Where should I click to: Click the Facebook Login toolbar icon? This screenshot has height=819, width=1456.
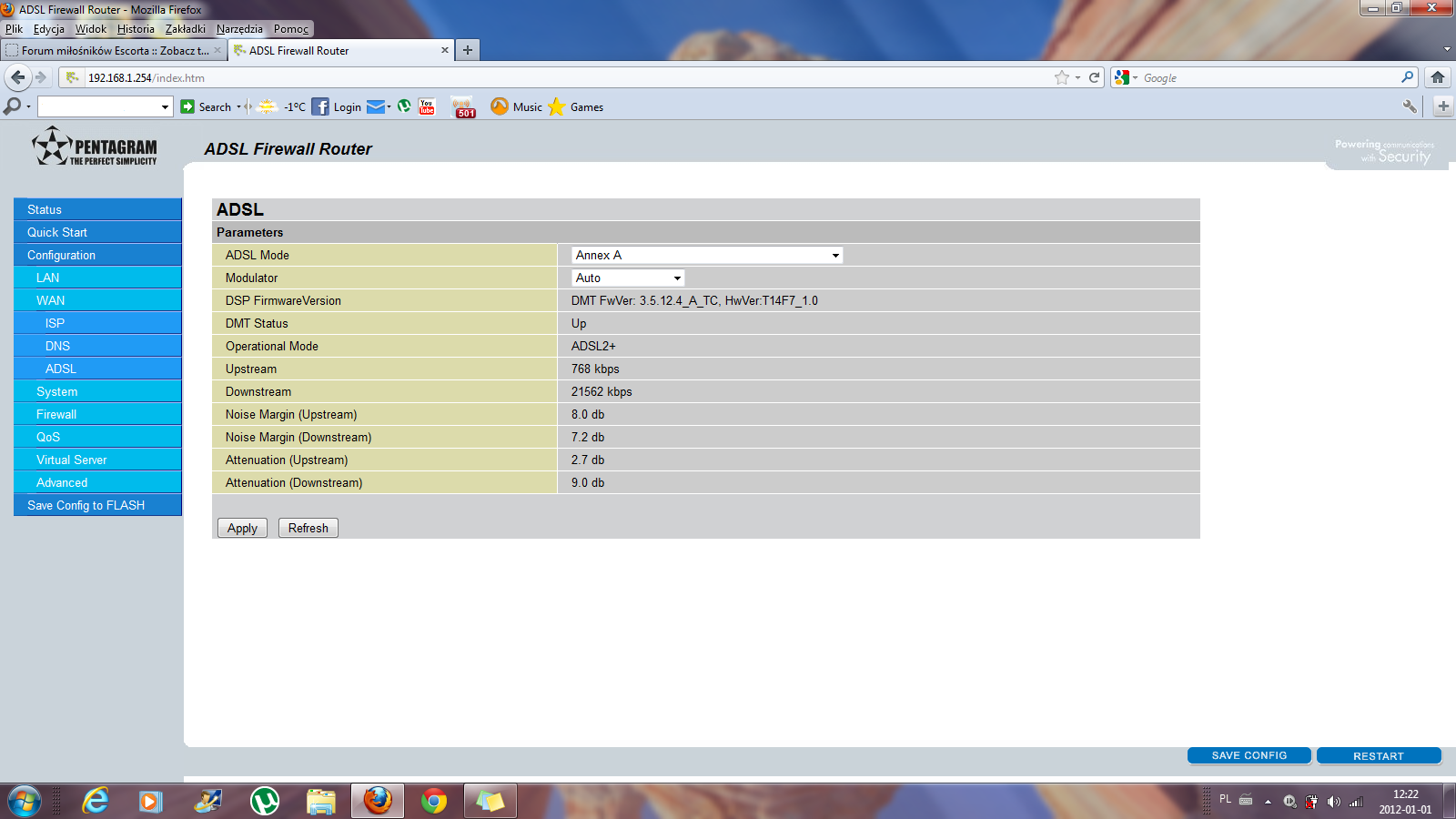320,106
